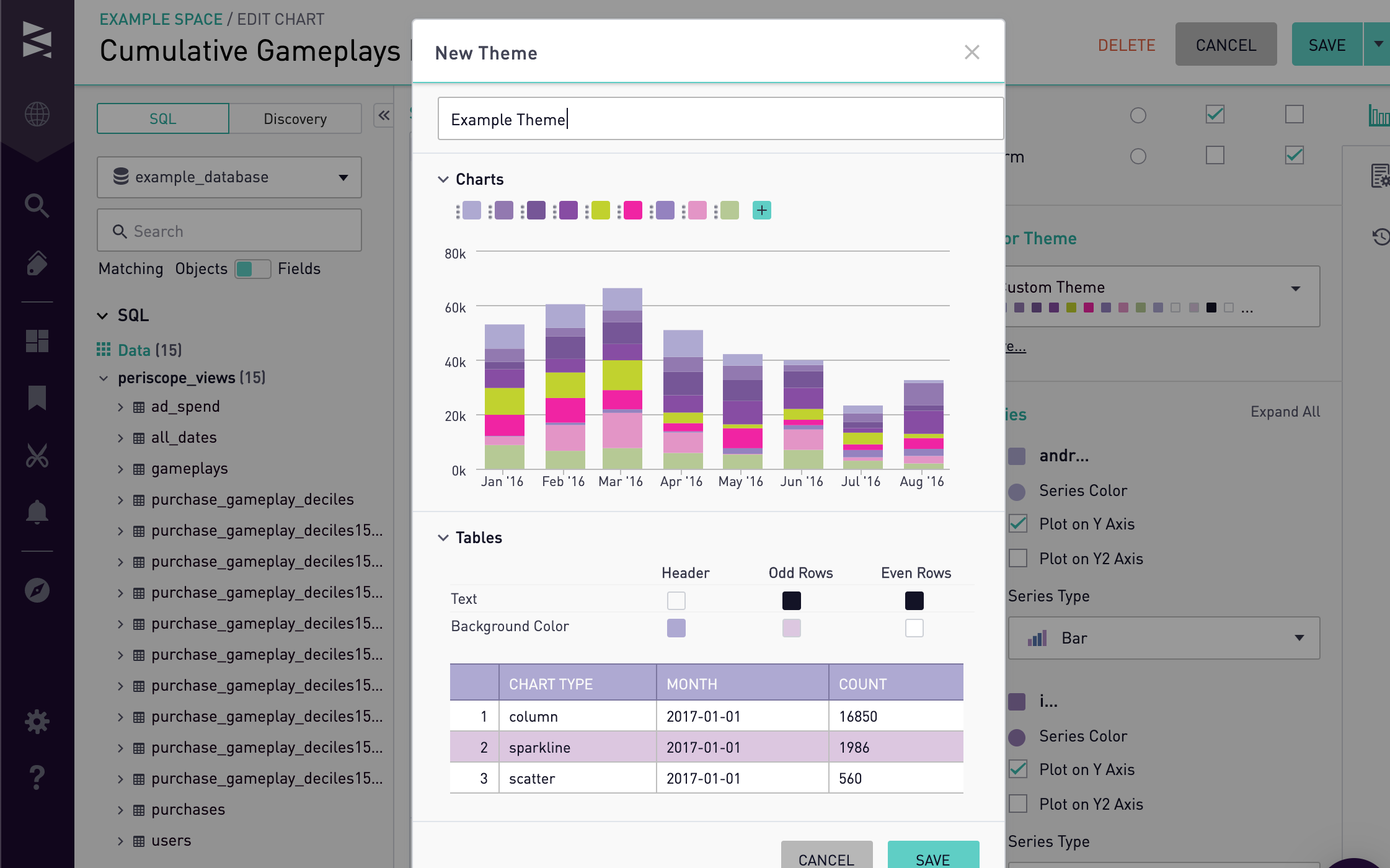Expand the purchases table
The image size is (1390, 868).
120,810
